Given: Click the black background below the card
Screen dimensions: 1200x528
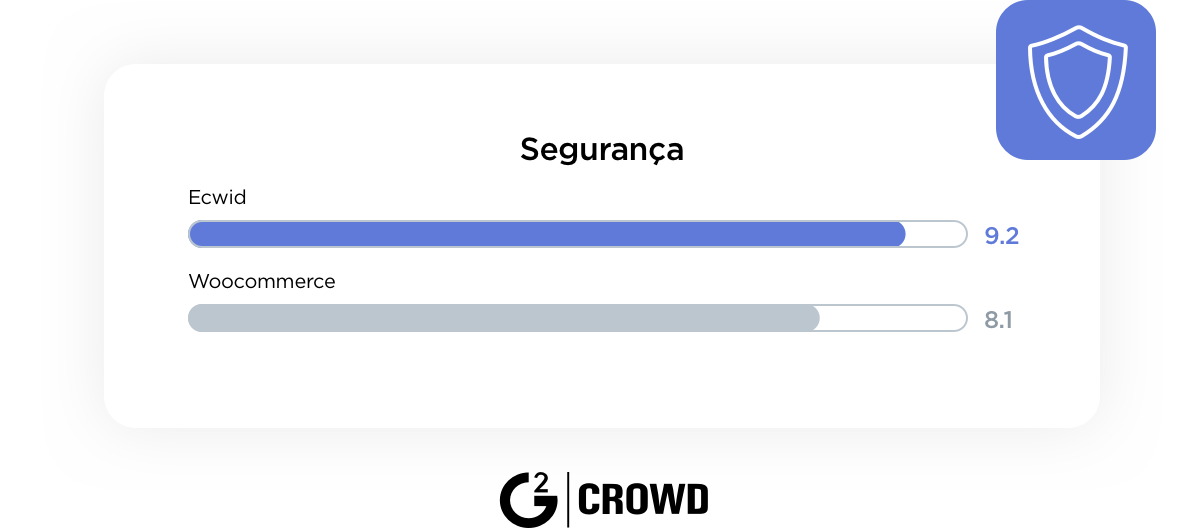Looking at the screenshot, I should click(600, 480).
